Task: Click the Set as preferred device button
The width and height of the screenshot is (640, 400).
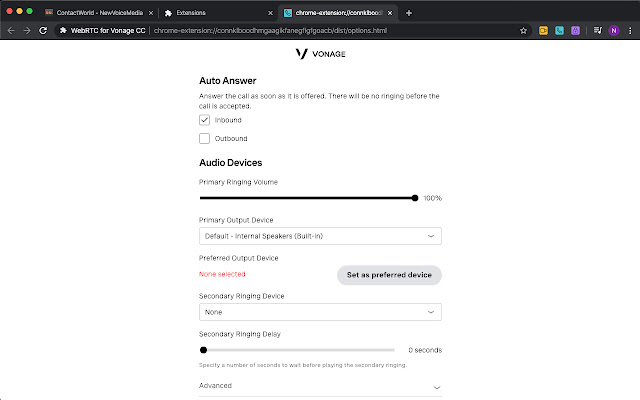Action: click(x=389, y=274)
